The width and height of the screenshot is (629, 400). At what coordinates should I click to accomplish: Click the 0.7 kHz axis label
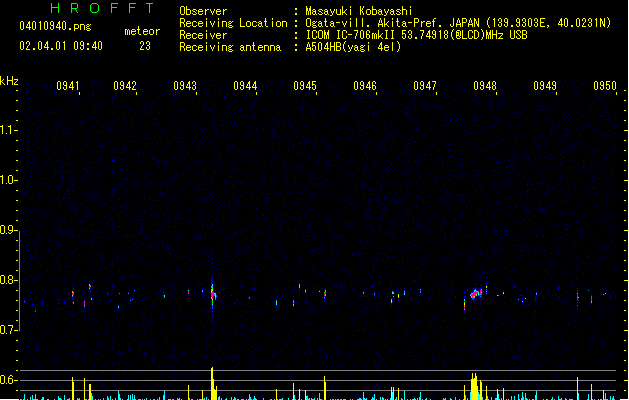pos(7,330)
